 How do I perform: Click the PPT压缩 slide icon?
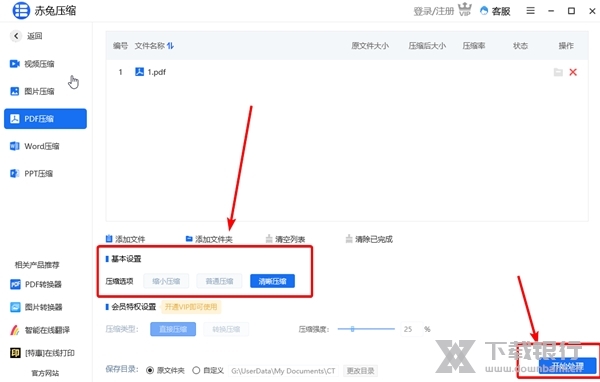pos(15,174)
